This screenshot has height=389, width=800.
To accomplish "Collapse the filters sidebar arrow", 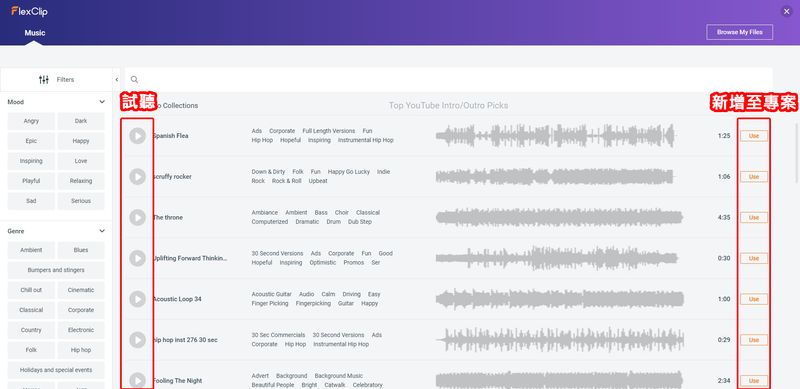I will (116, 80).
